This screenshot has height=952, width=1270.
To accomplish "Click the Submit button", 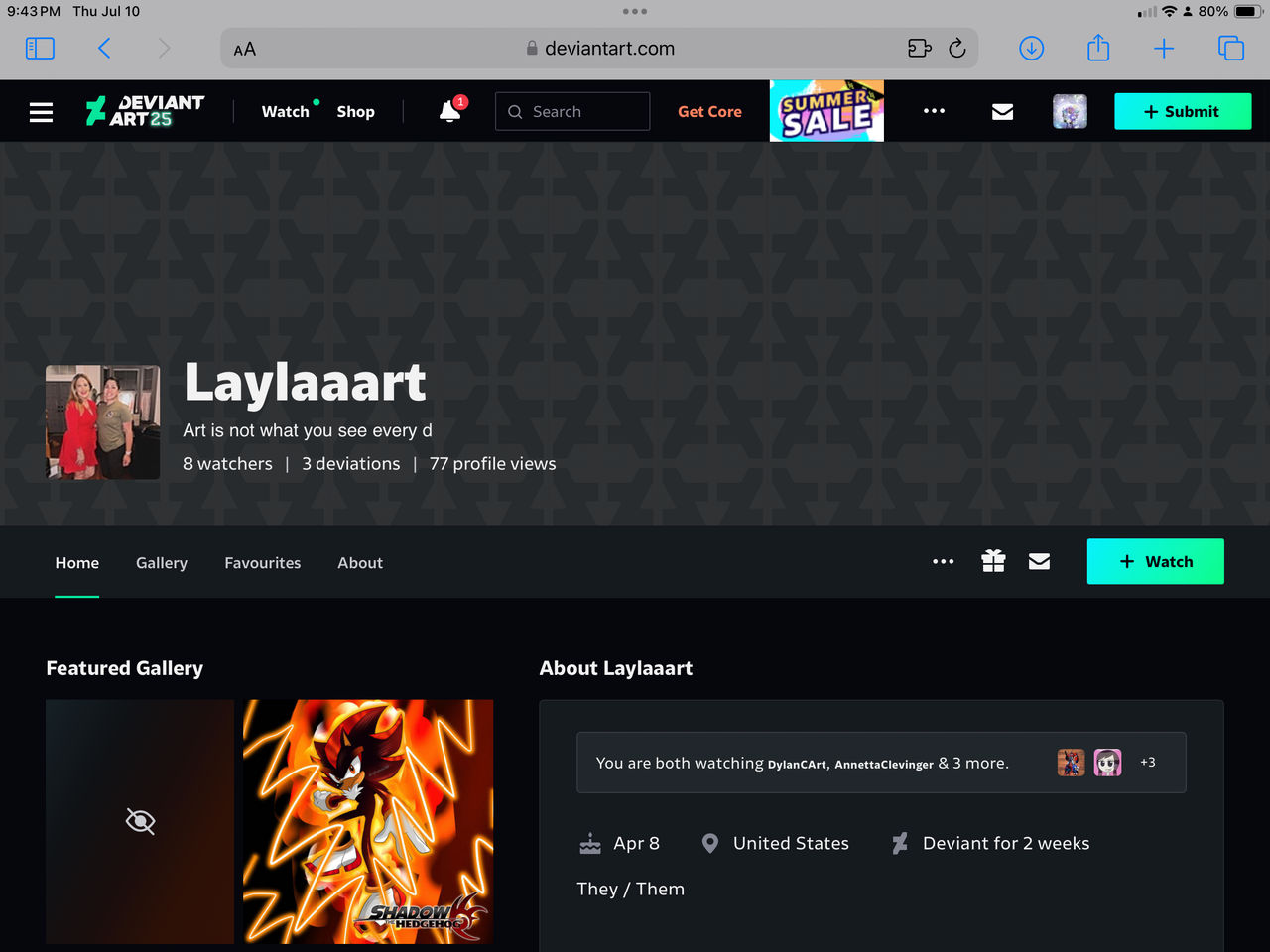I will (x=1183, y=111).
